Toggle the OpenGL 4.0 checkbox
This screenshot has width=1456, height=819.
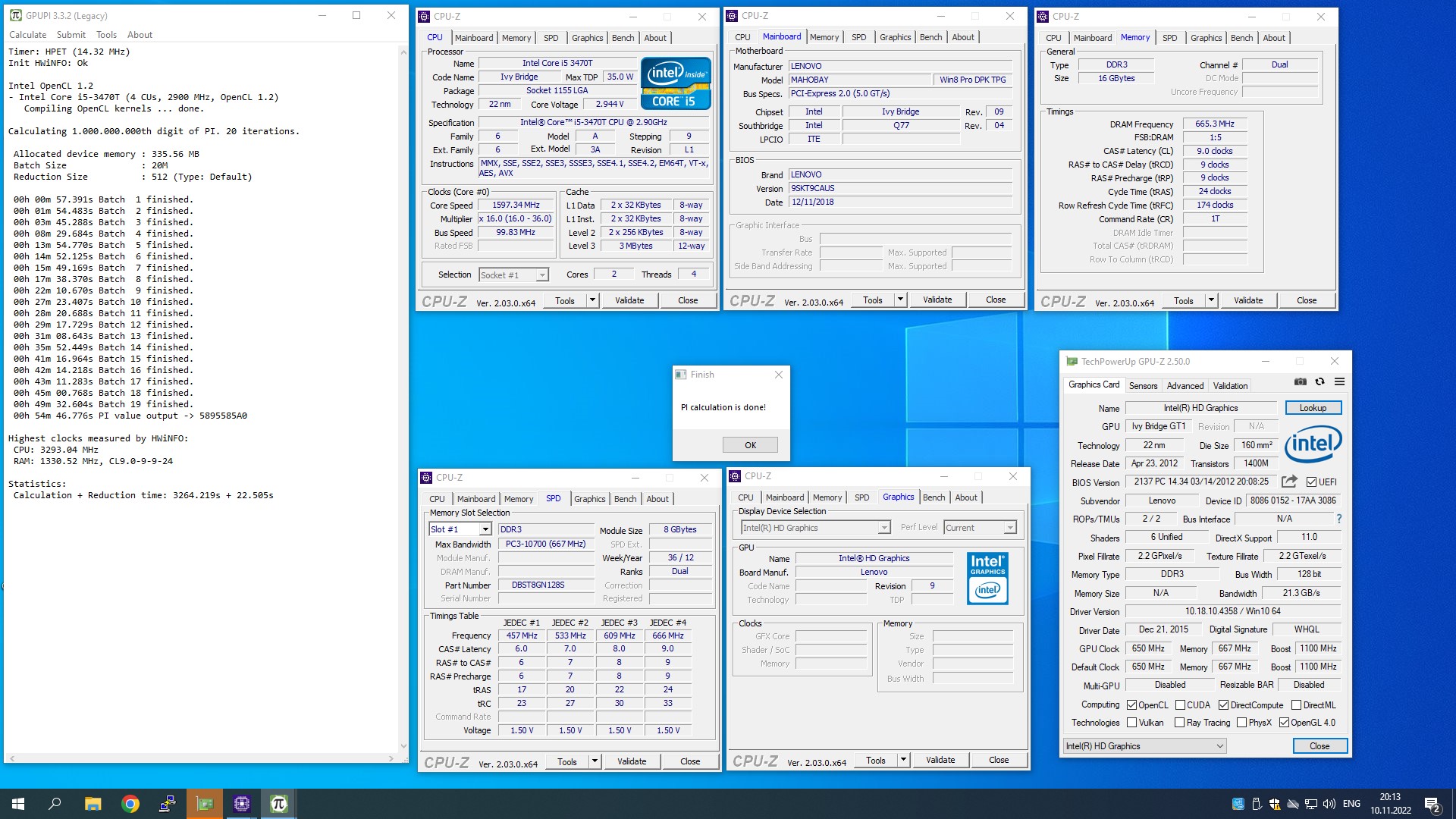click(x=1284, y=723)
